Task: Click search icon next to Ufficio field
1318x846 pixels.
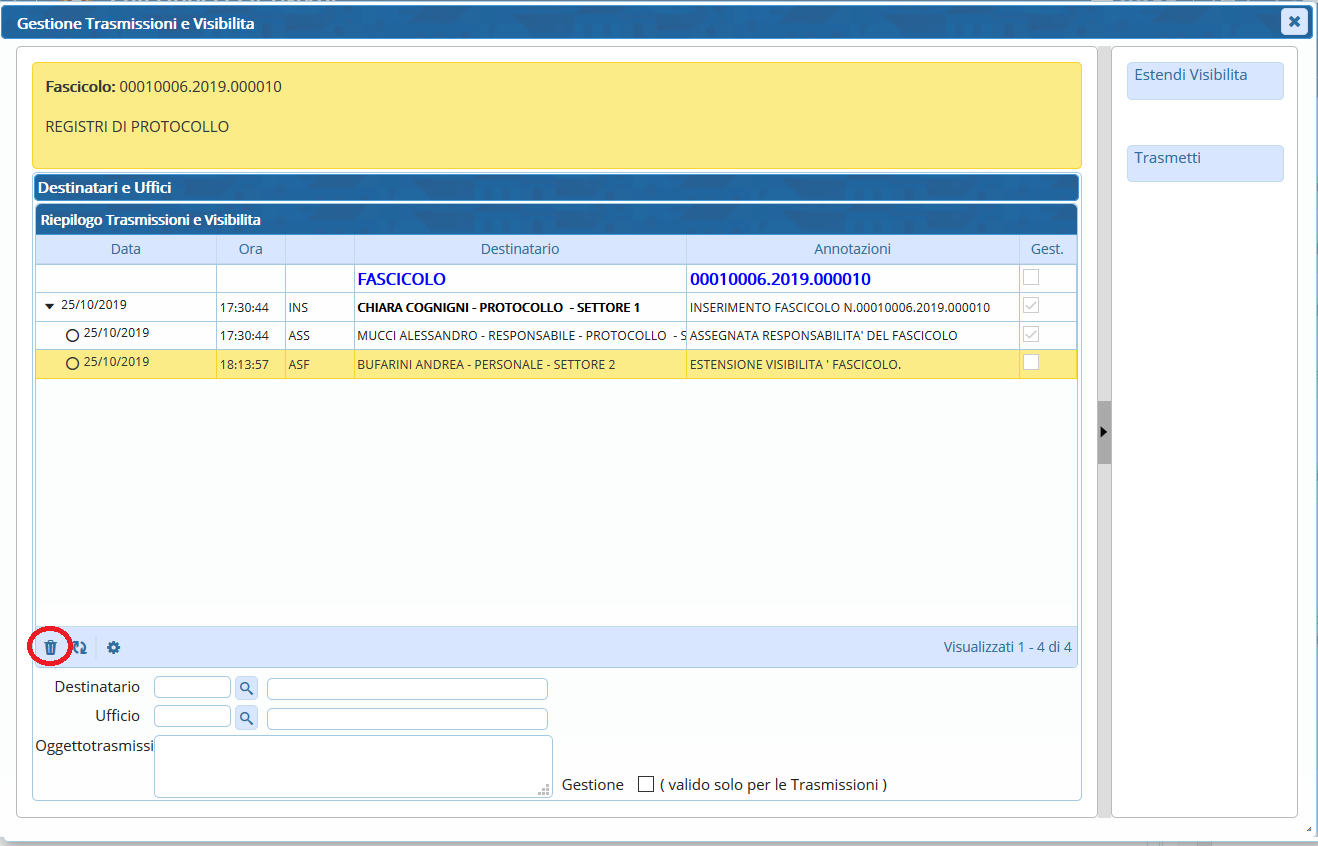Action: tap(246, 718)
